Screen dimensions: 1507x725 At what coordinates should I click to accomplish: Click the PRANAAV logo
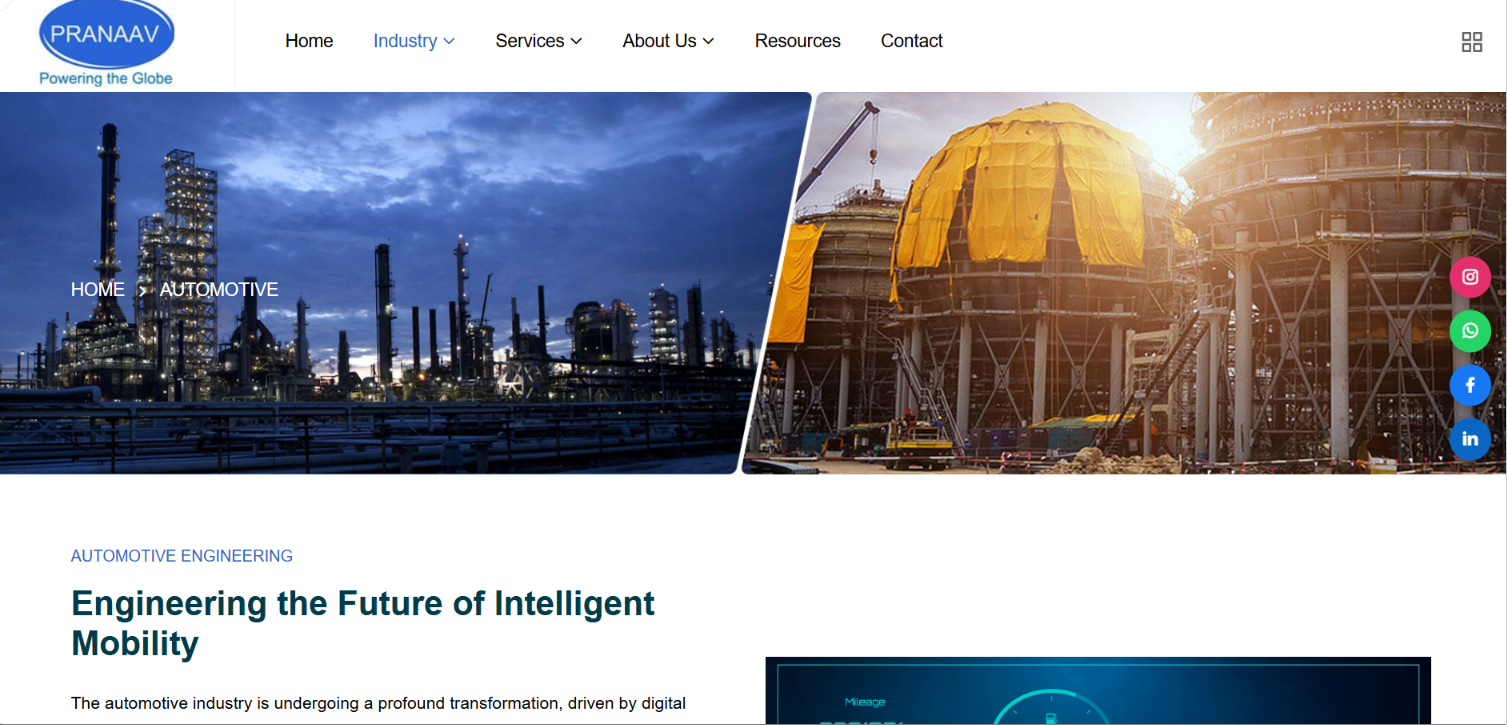tap(106, 43)
